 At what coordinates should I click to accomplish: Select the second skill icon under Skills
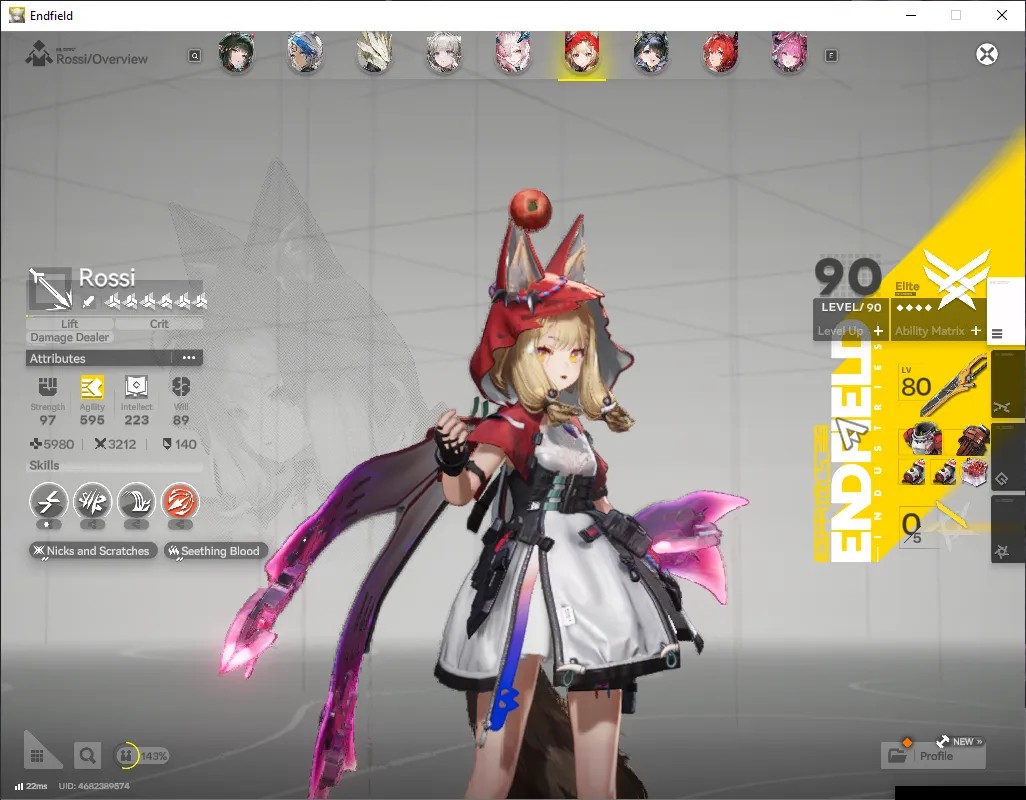click(92, 501)
